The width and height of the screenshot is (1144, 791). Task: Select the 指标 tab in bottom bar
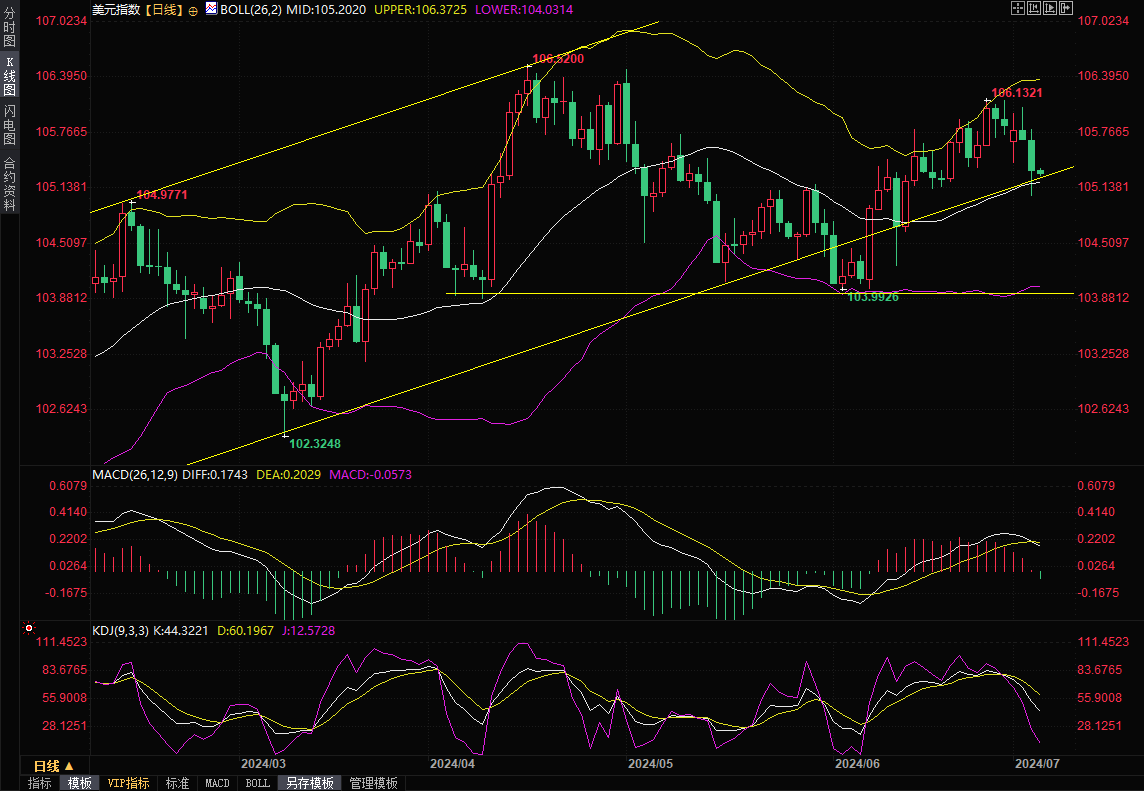(x=40, y=783)
